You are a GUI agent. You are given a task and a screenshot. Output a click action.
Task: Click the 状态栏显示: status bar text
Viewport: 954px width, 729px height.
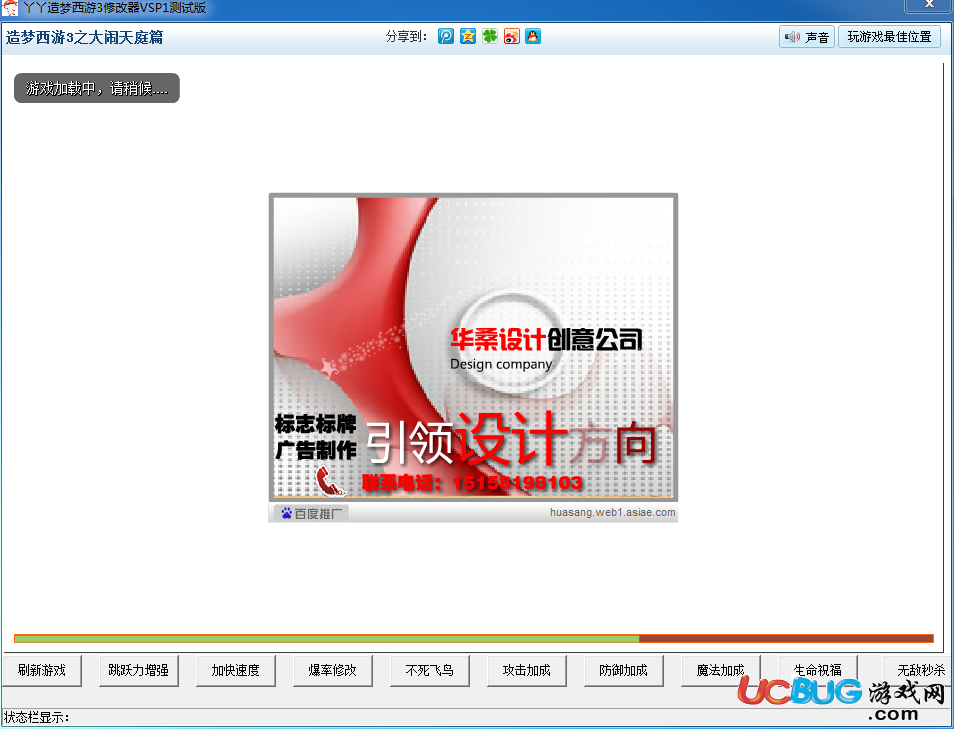click(37, 717)
